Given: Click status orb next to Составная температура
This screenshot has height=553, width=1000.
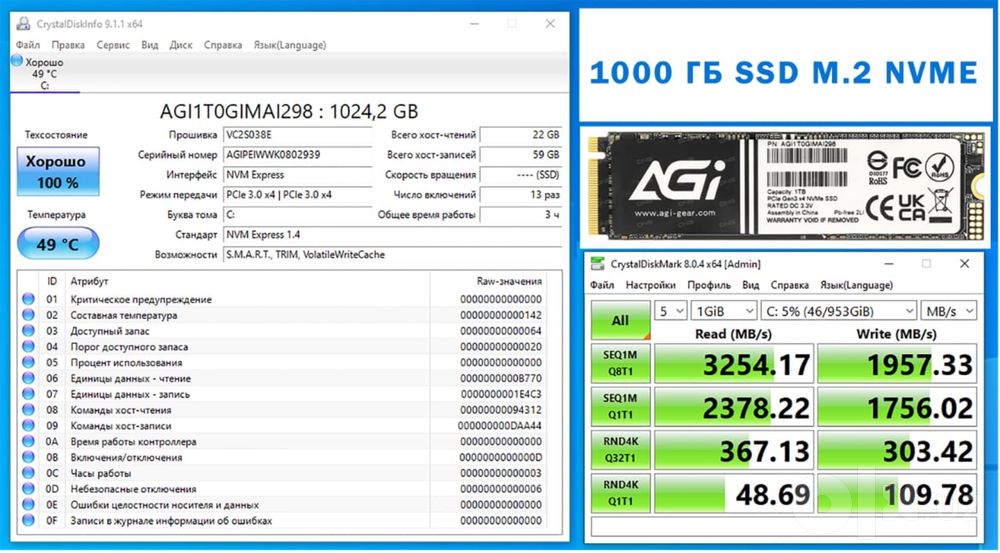Looking at the screenshot, I should coord(28,315).
